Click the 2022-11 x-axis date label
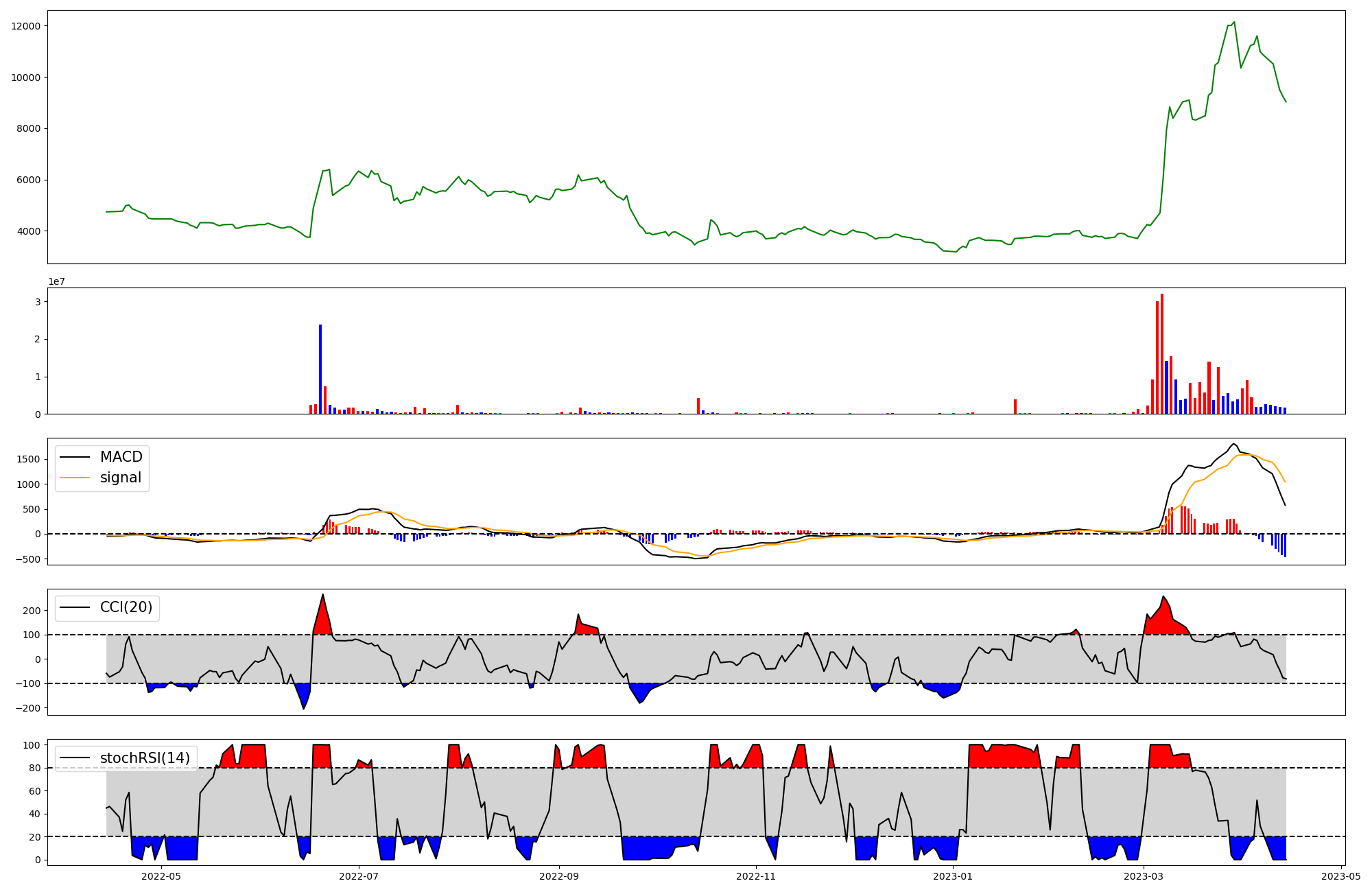 (x=755, y=876)
